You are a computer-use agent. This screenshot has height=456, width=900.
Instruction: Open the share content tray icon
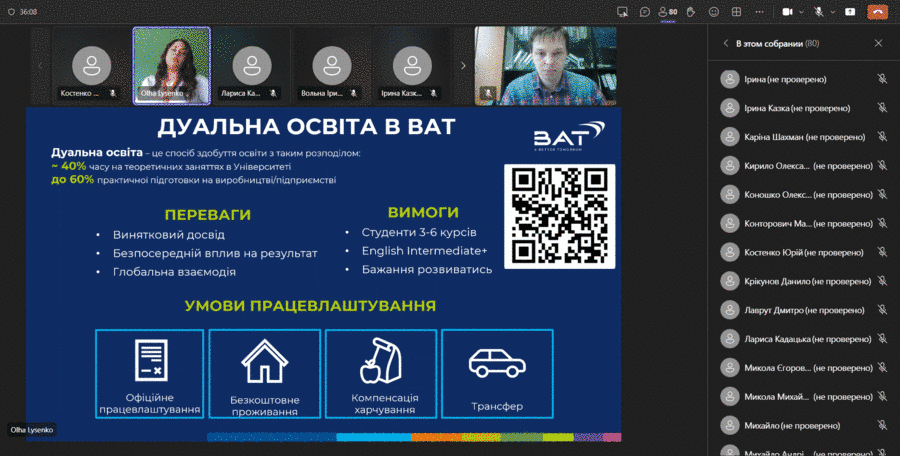[622, 11]
